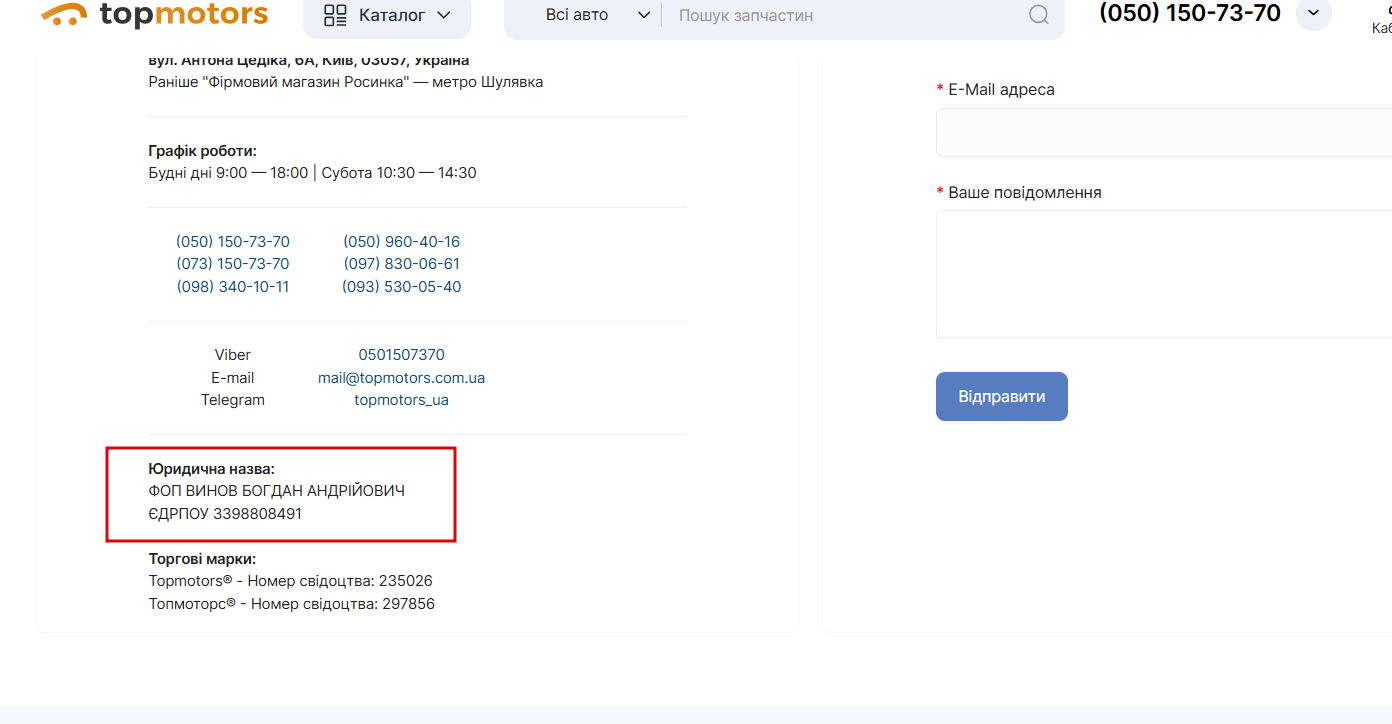The height and width of the screenshot is (724, 1392).
Task: Expand the phone numbers chevron in header
Action: (1313, 13)
